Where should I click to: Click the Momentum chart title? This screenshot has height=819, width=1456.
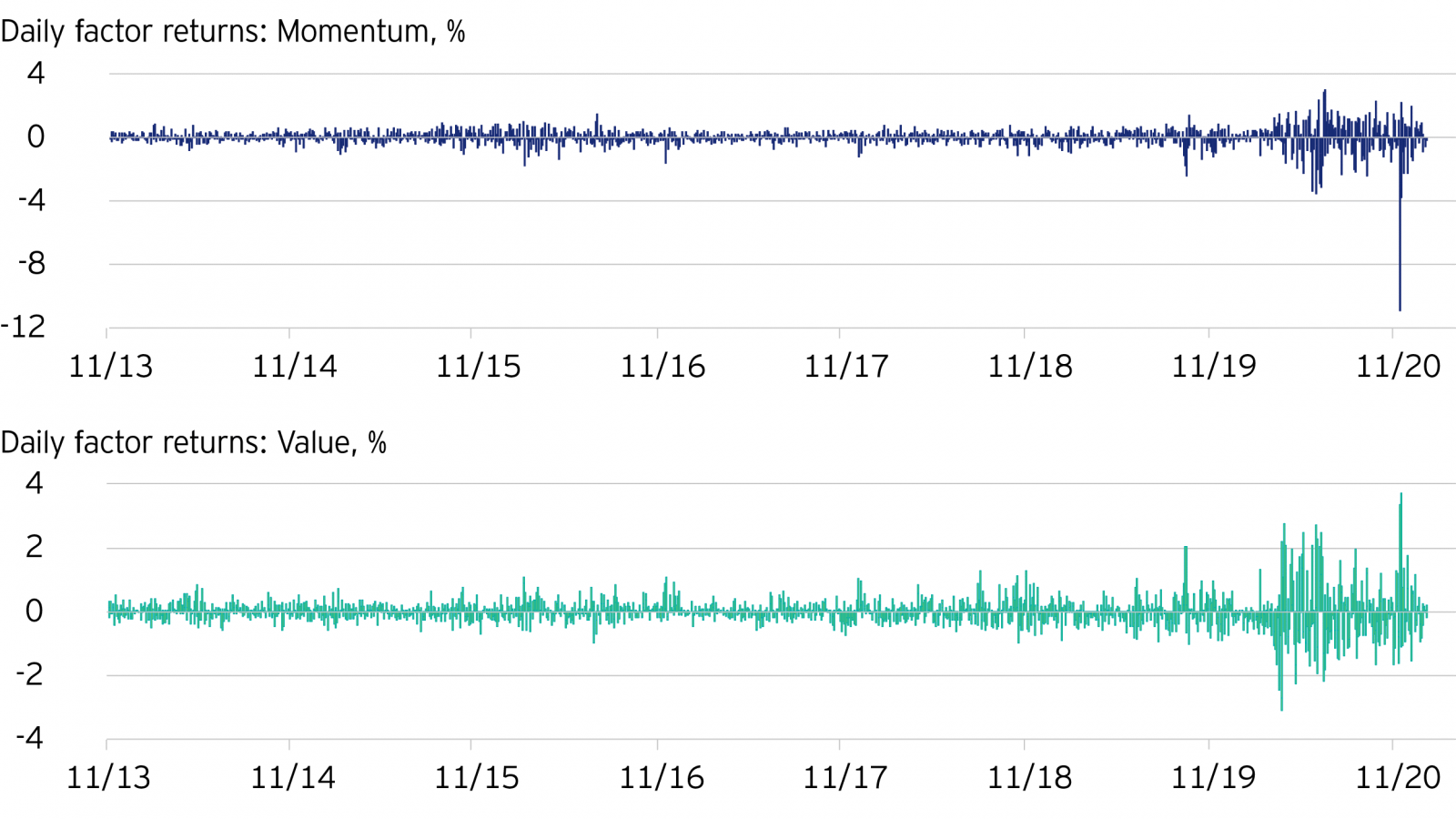233,32
